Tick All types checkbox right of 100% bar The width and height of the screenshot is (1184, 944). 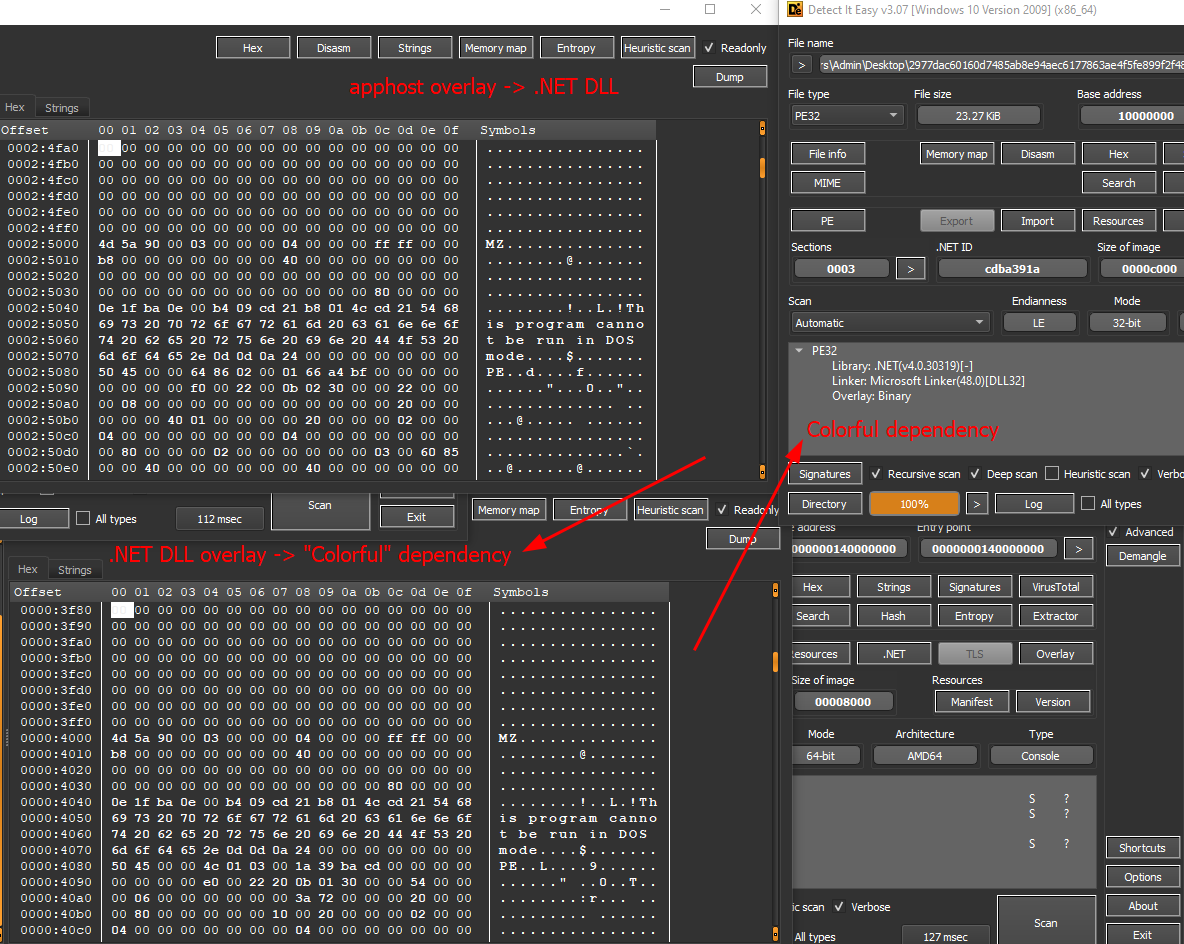click(x=1088, y=503)
